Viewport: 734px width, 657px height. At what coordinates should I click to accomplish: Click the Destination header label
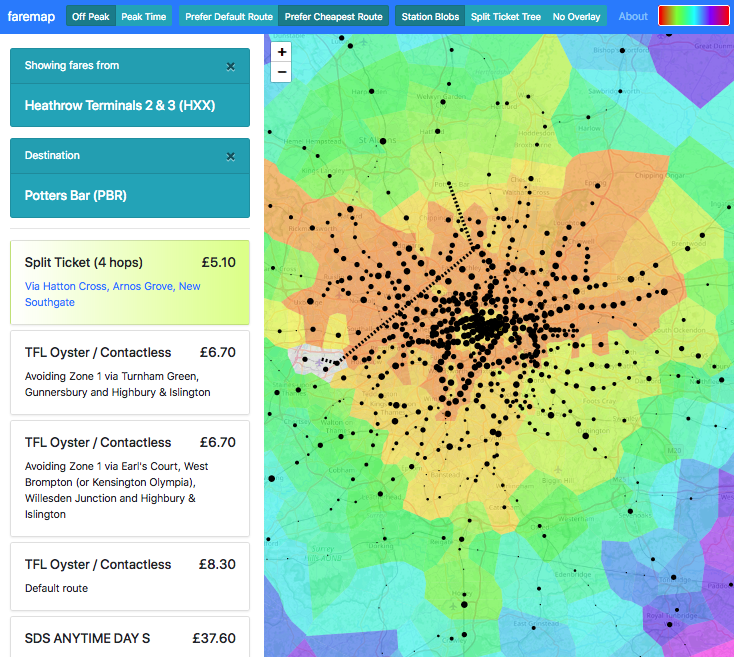(52, 155)
